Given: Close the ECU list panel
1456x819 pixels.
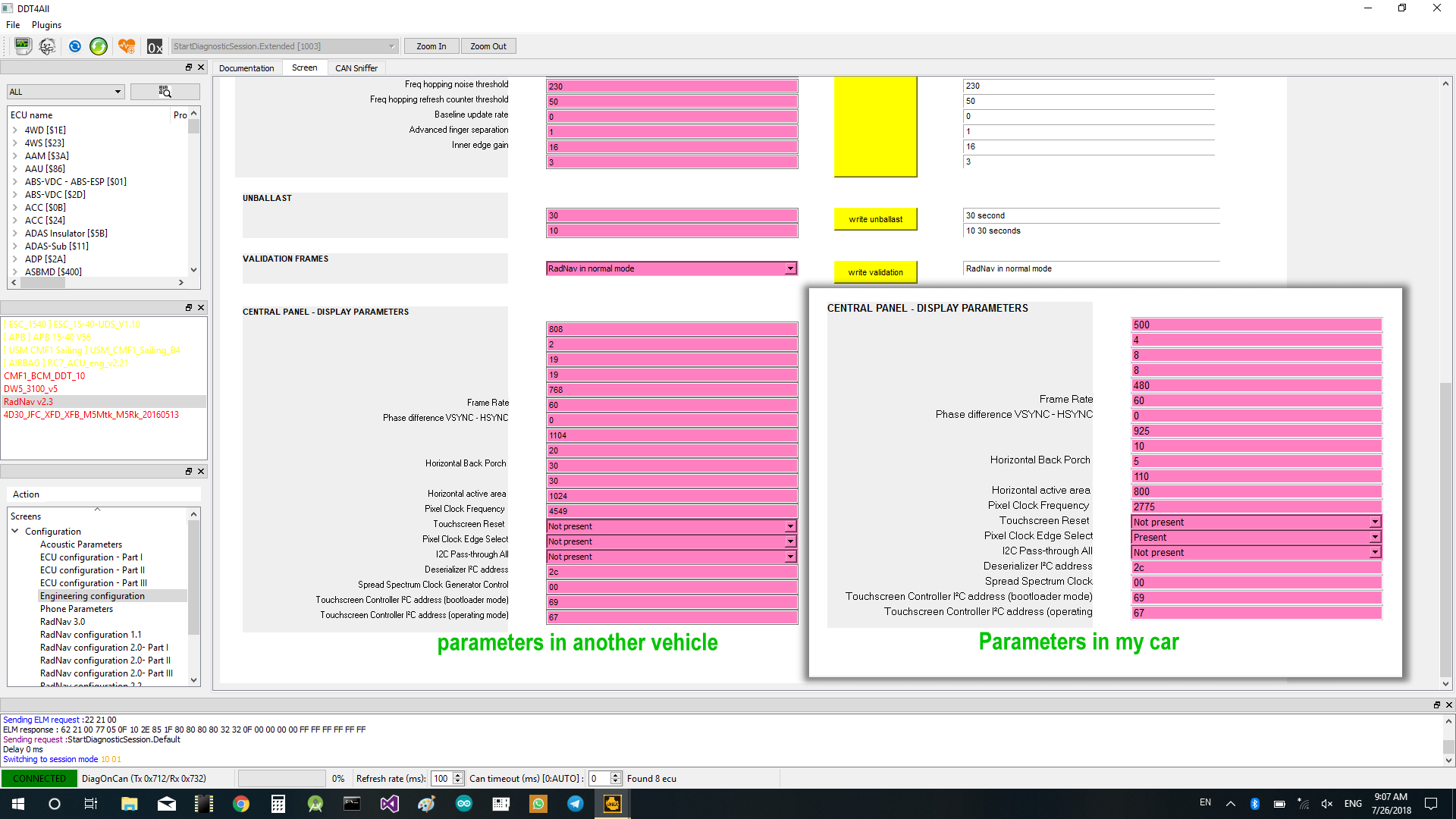Looking at the screenshot, I should (201, 67).
